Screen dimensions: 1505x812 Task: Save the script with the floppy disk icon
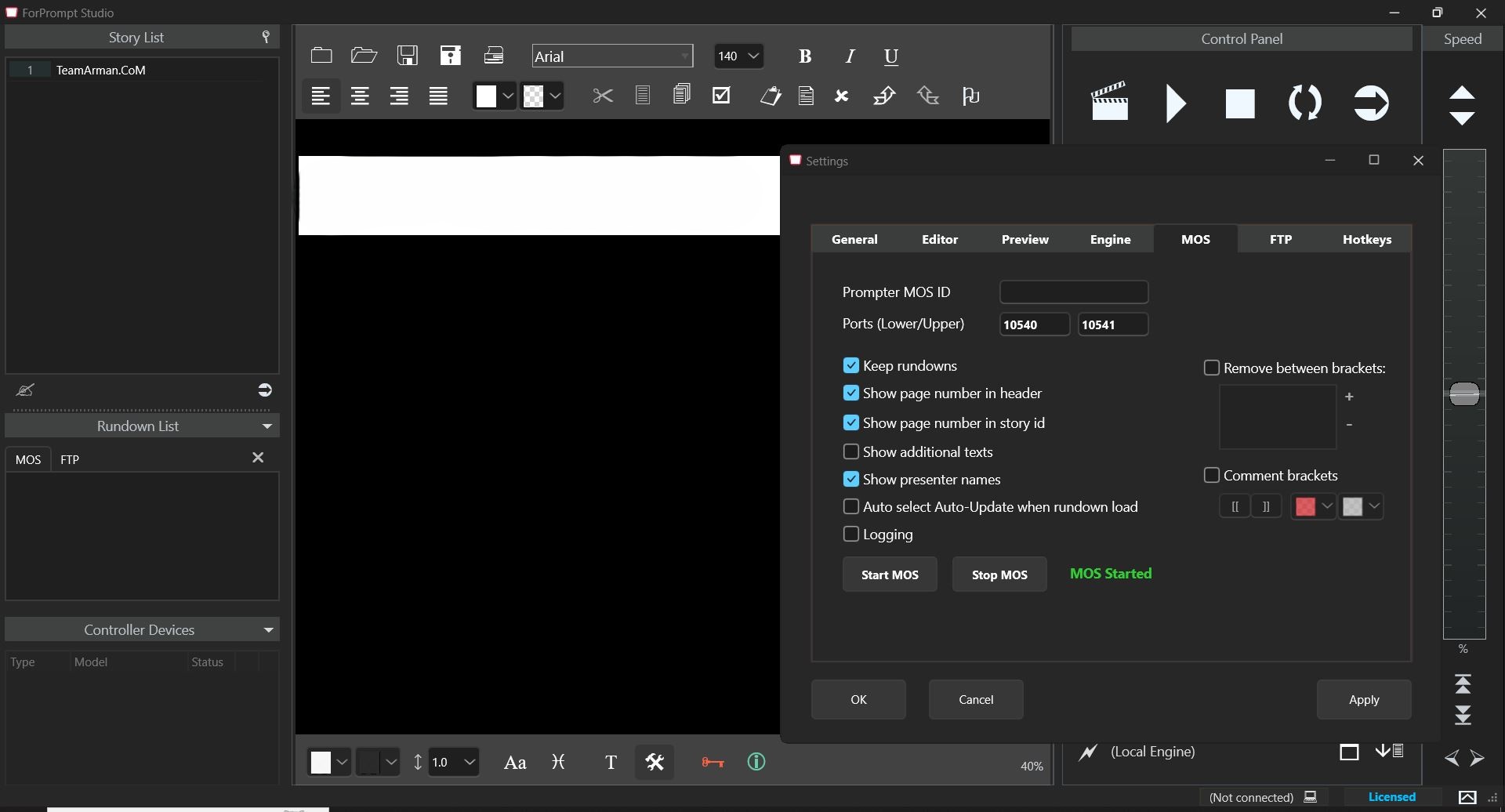pos(408,56)
